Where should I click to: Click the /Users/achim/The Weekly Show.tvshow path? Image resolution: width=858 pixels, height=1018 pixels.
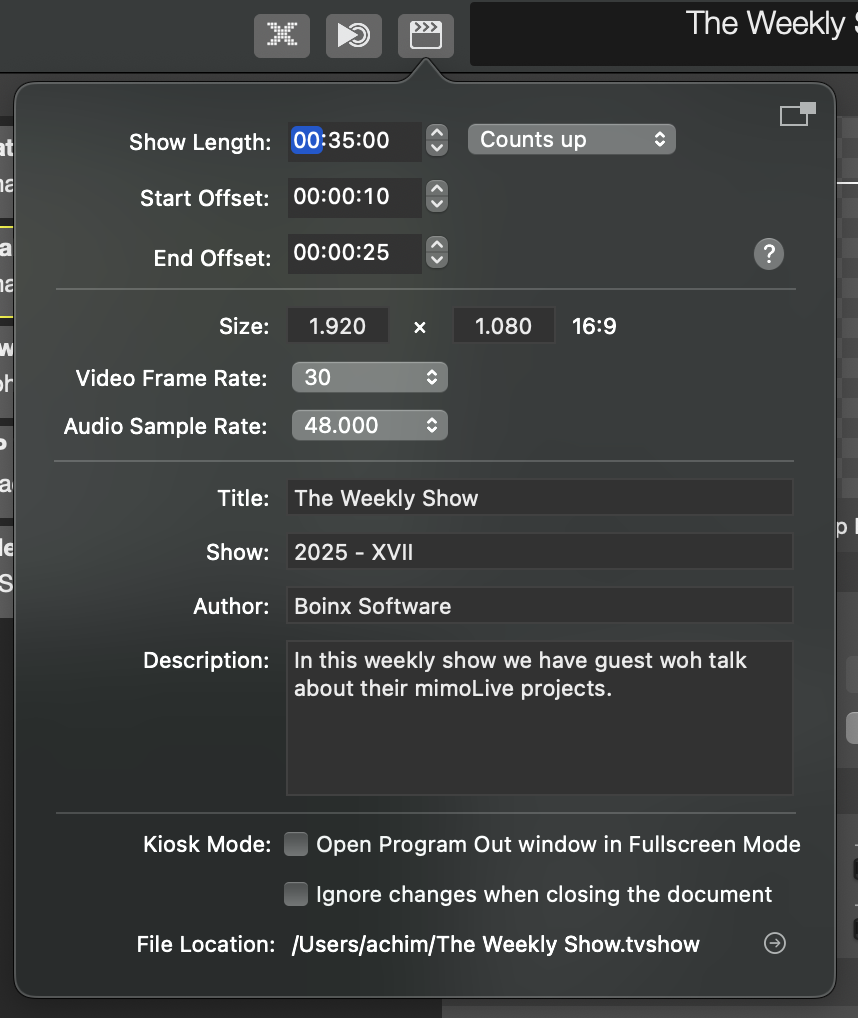click(x=496, y=944)
